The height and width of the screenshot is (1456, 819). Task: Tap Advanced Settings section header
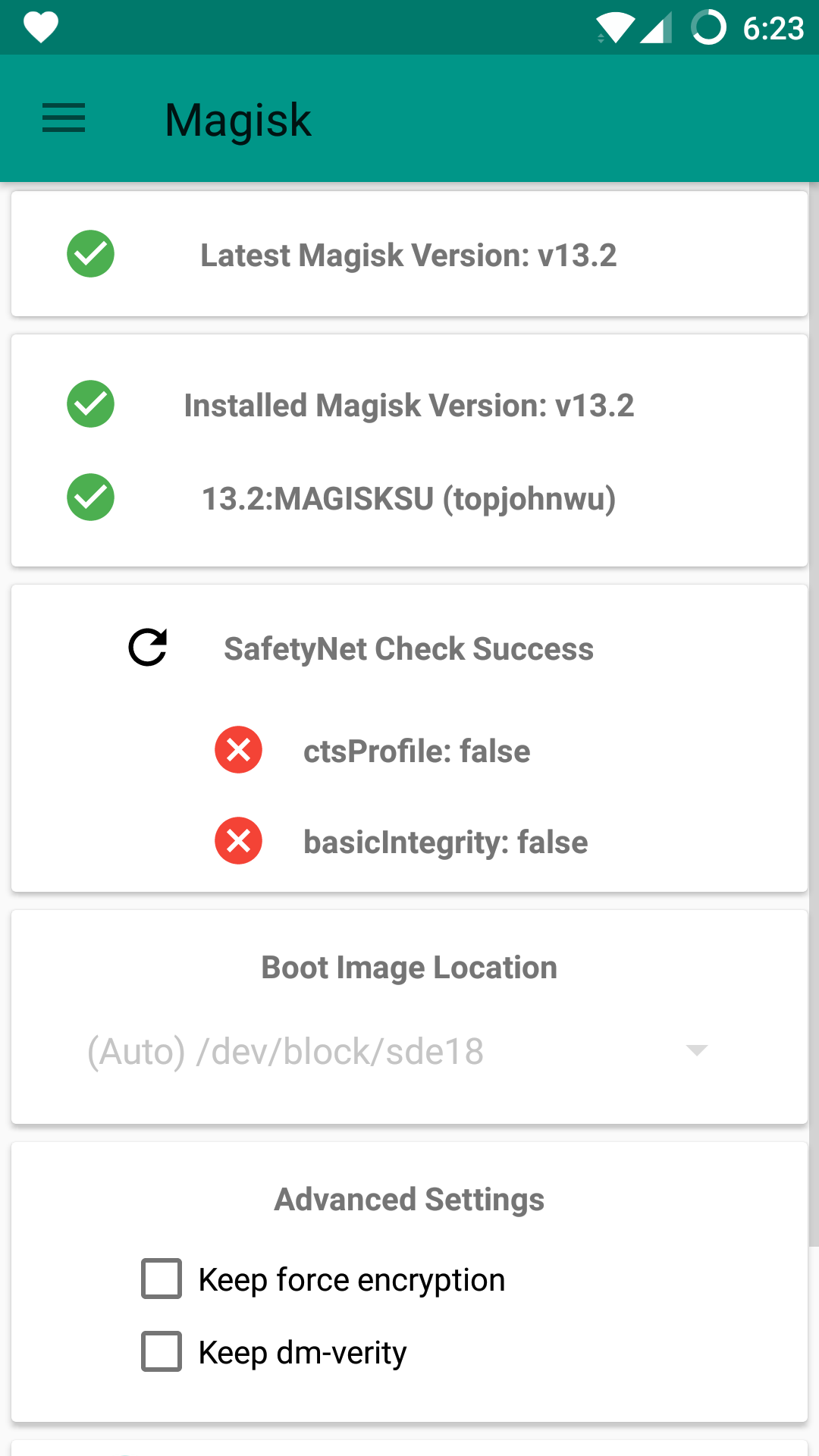tap(409, 1199)
